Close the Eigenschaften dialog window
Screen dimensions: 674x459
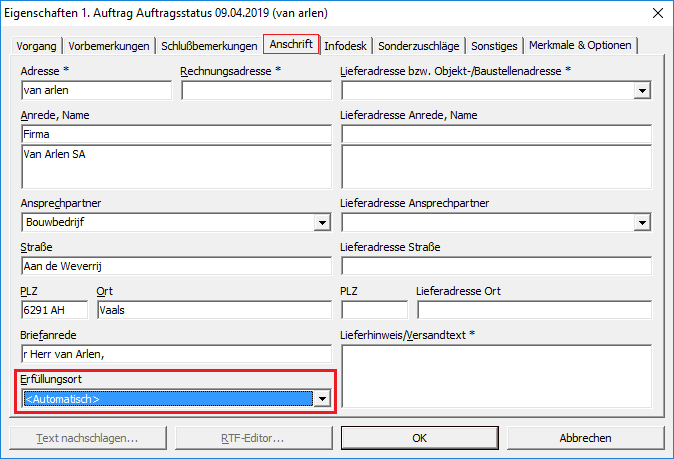[x=657, y=13]
